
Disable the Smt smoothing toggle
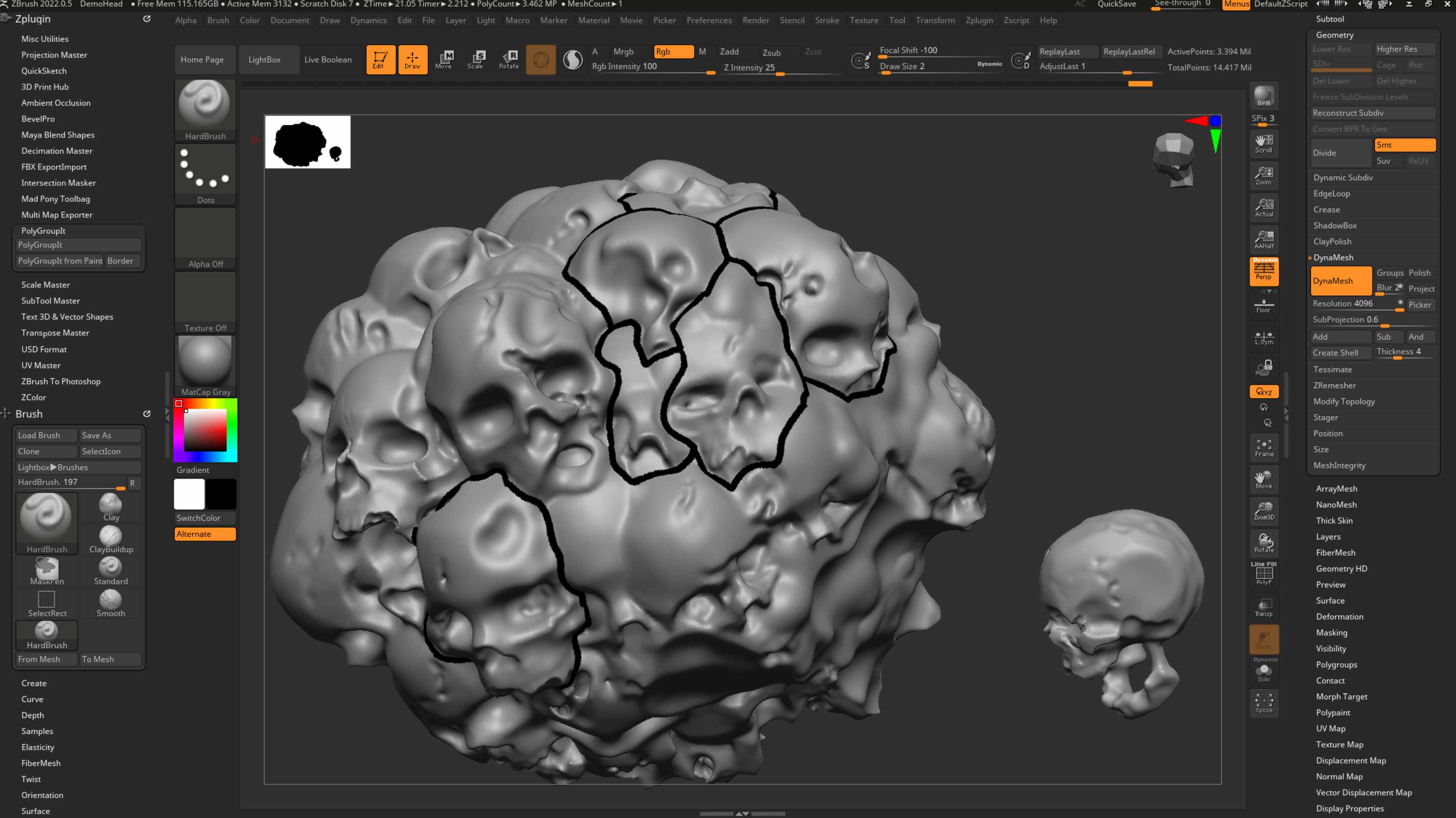click(x=1405, y=145)
